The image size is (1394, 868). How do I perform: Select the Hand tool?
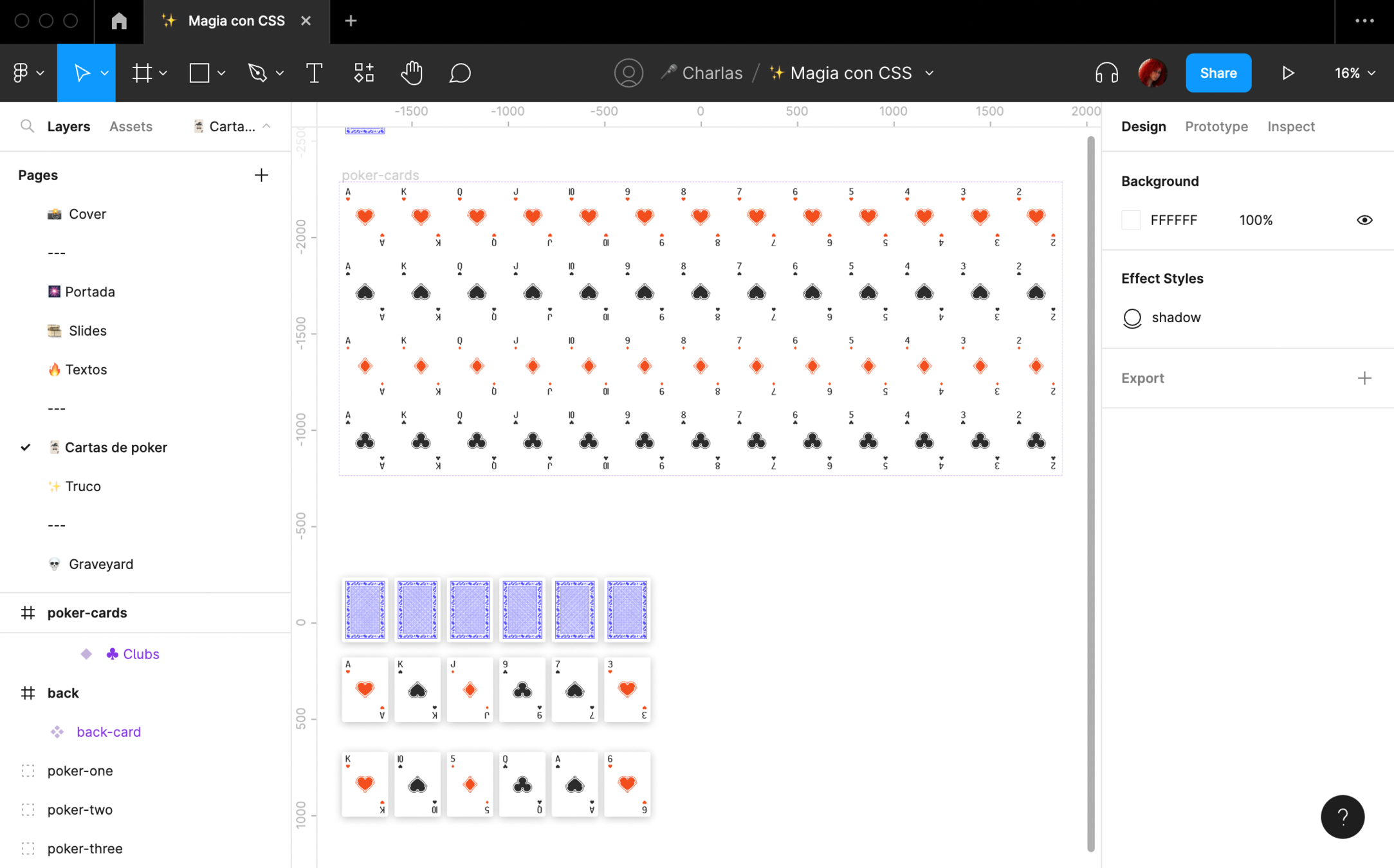click(x=411, y=73)
